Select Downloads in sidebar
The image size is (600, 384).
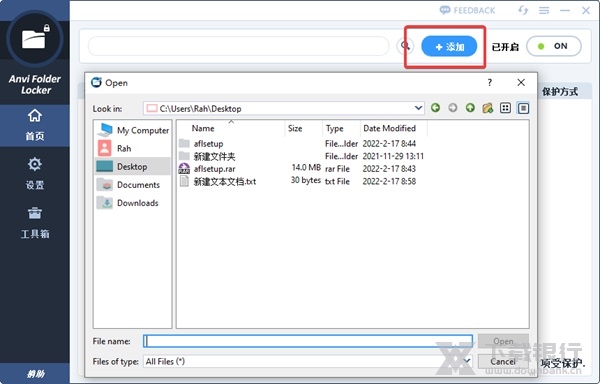click(x=132, y=203)
